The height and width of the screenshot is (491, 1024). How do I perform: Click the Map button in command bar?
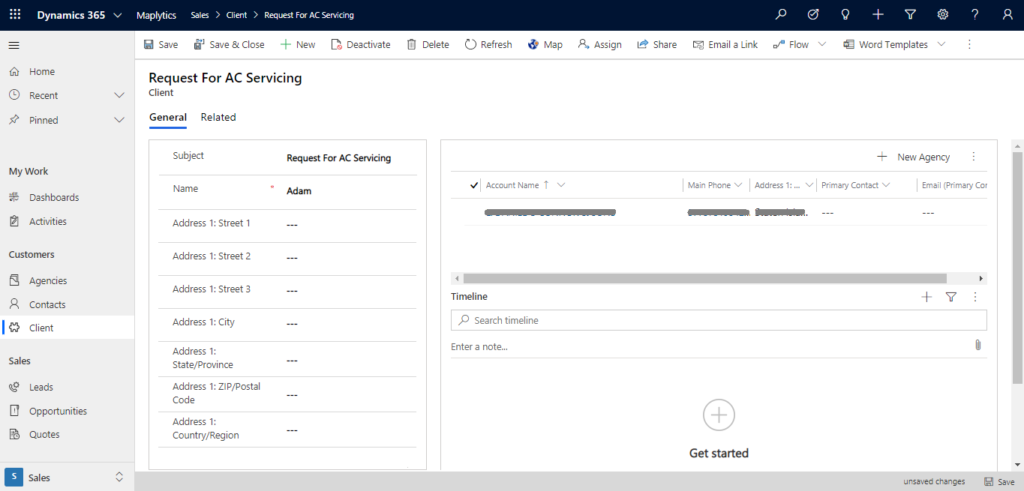pyautogui.click(x=545, y=45)
